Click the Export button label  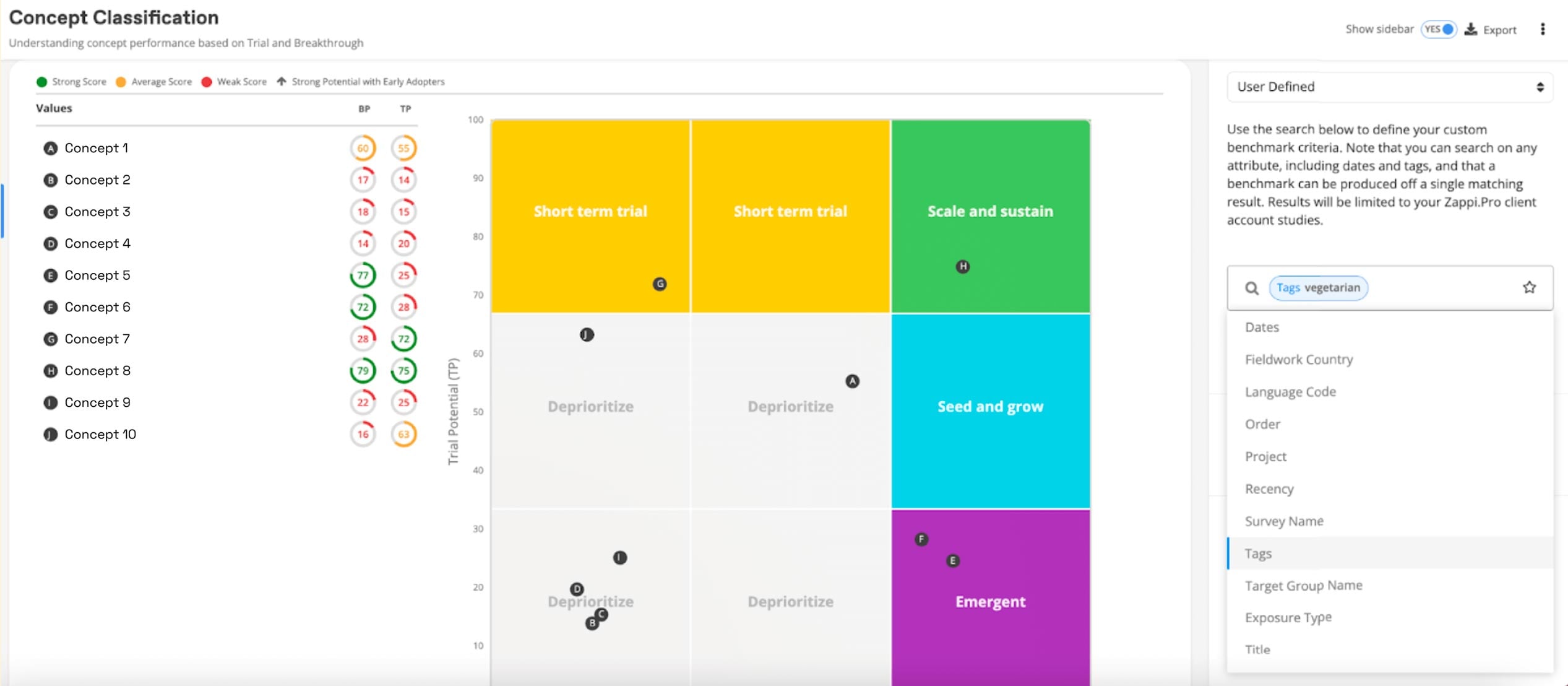(x=1499, y=30)
